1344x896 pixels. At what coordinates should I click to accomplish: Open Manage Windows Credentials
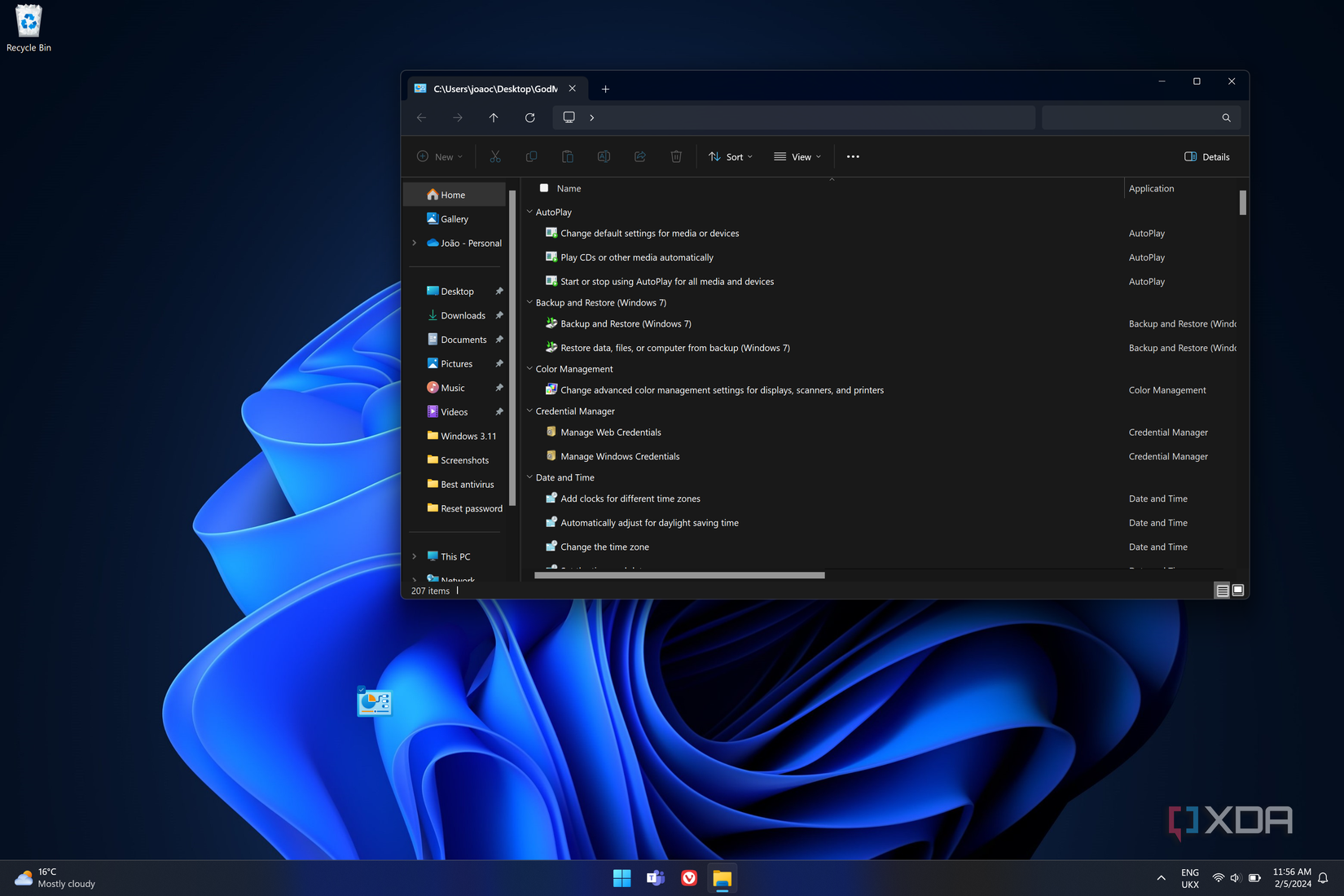point(620,456)
